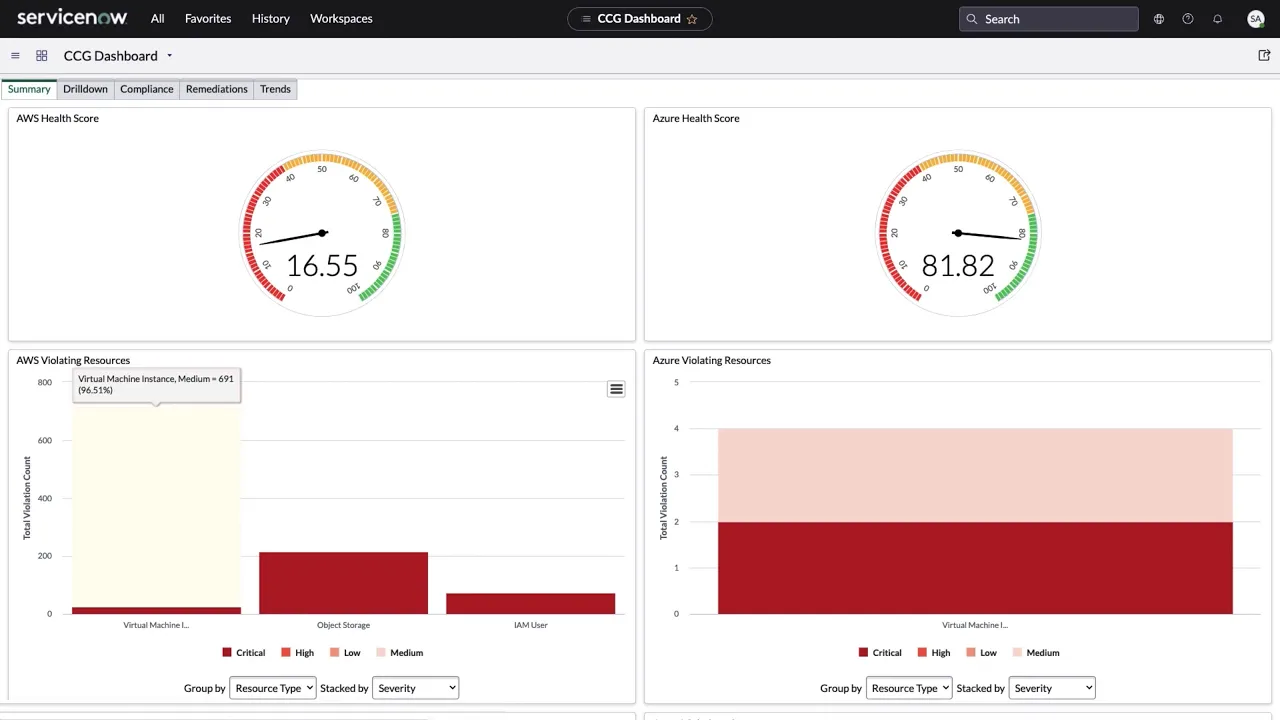Open the SA user avatar menu
Screen dimensions: 1280x720
point(1256,19)
